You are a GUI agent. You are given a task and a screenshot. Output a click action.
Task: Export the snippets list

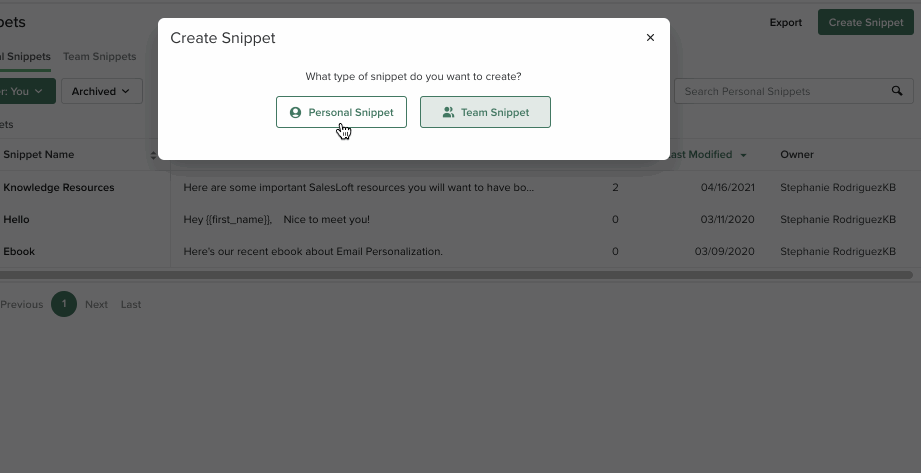pos(785,22)
